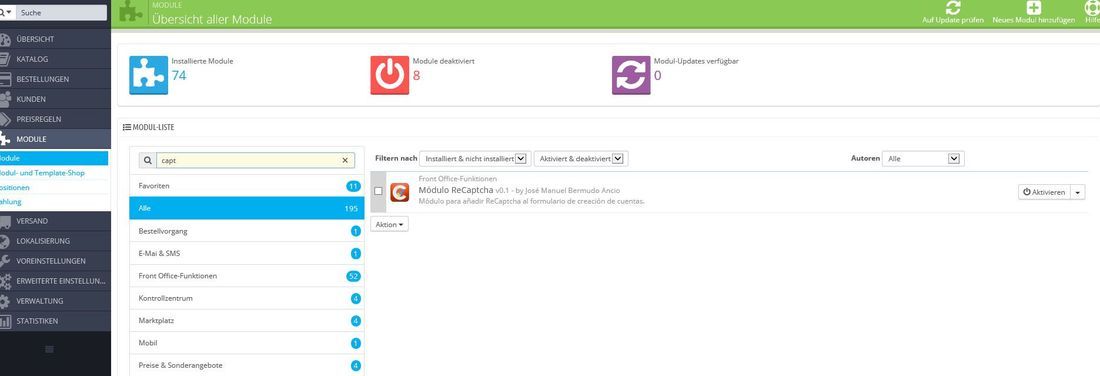Viewport: 1100px width, 376px height.
Task: Click the Auf Update prüfen refresh icon
Action: point(952,8)
